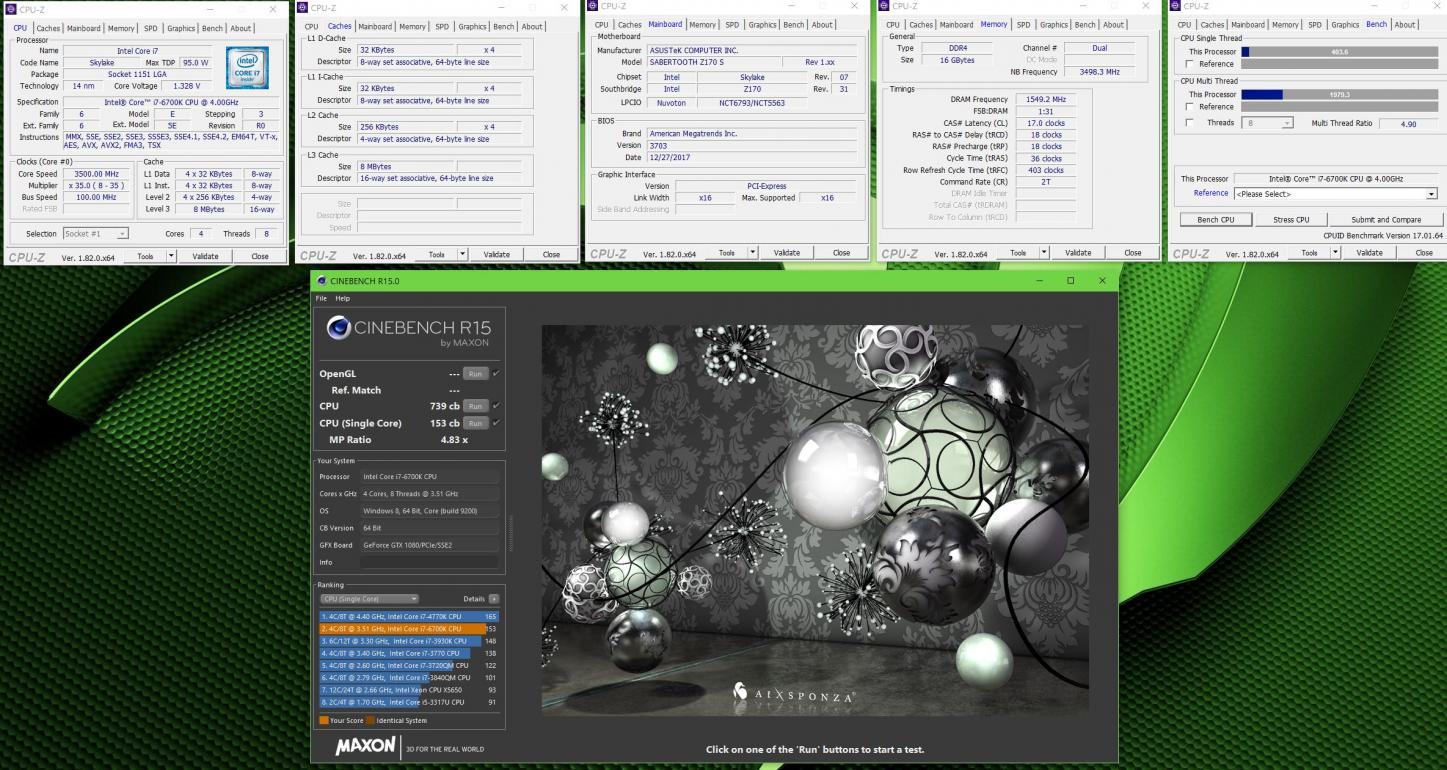Run the CPU test showing 739 cb
This screenshot has height=770, width=1447.
click(x=475, y=407)
